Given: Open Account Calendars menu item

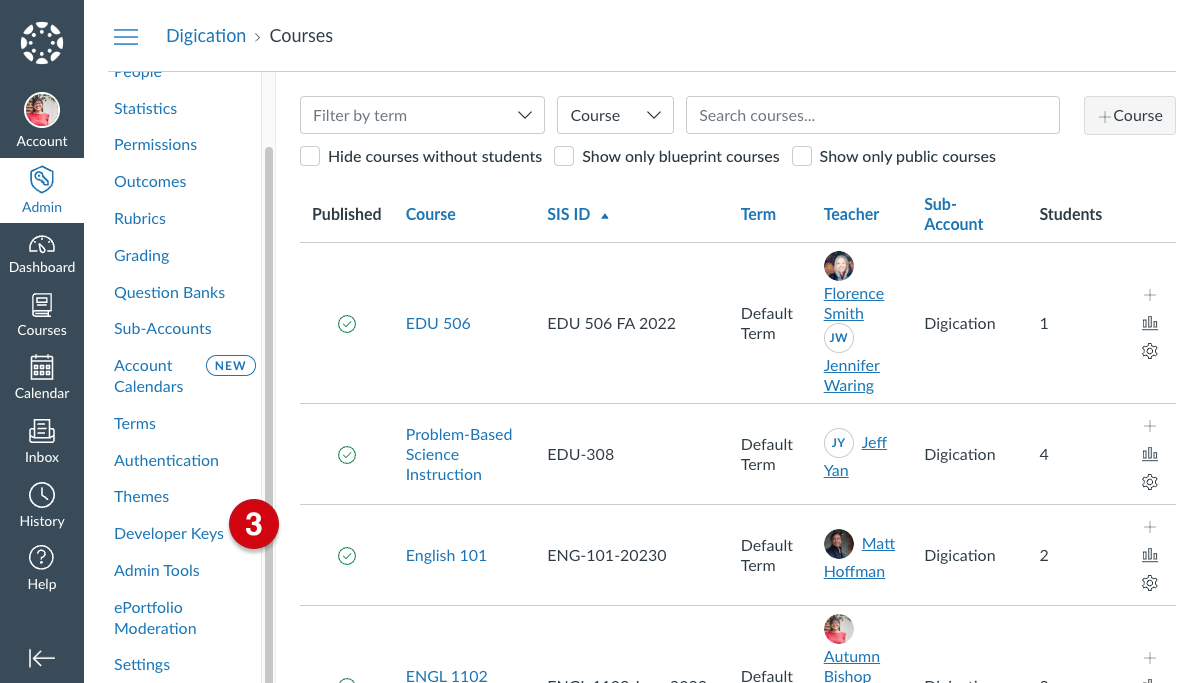Looking at the screenshot, I should (x=149, y=376).
